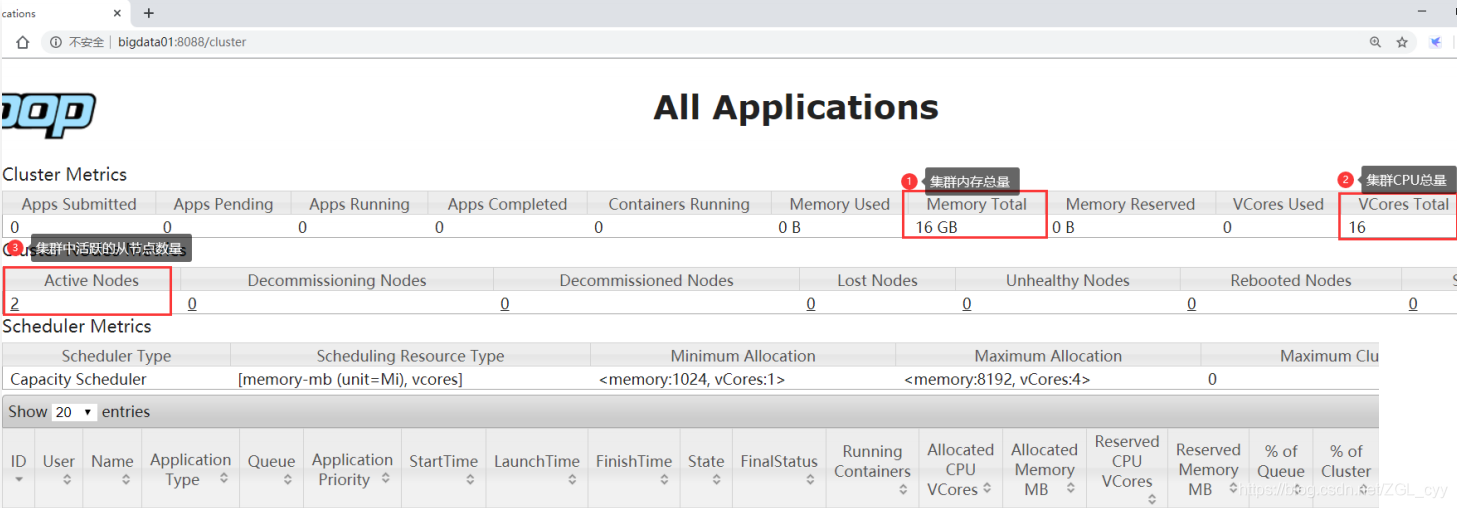Screen dimensions: 1457x508
Task: Open the Active Nodes count link 2
Action: (x=15, y=303)
